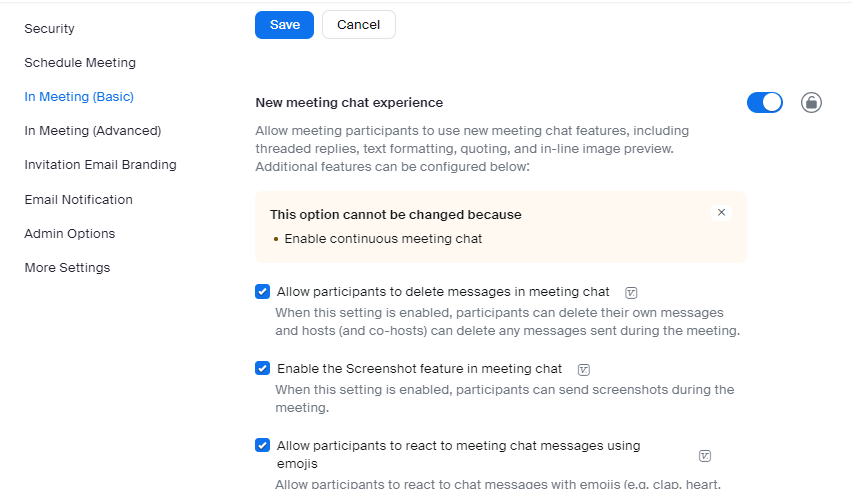Navigate to Invitation Email Branding
The height and width of the screenshot is (489, 852).
tap(100, 165)
